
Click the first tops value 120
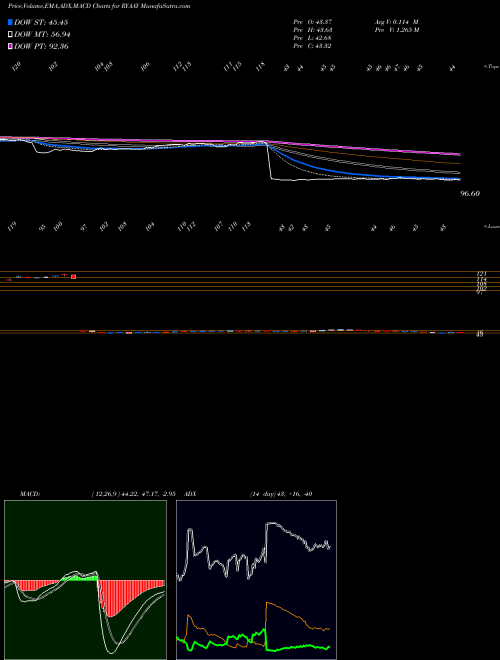[x=17, y=66]
